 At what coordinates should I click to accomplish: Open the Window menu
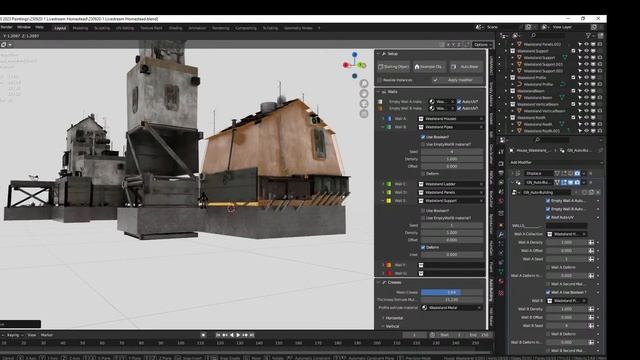24,27
